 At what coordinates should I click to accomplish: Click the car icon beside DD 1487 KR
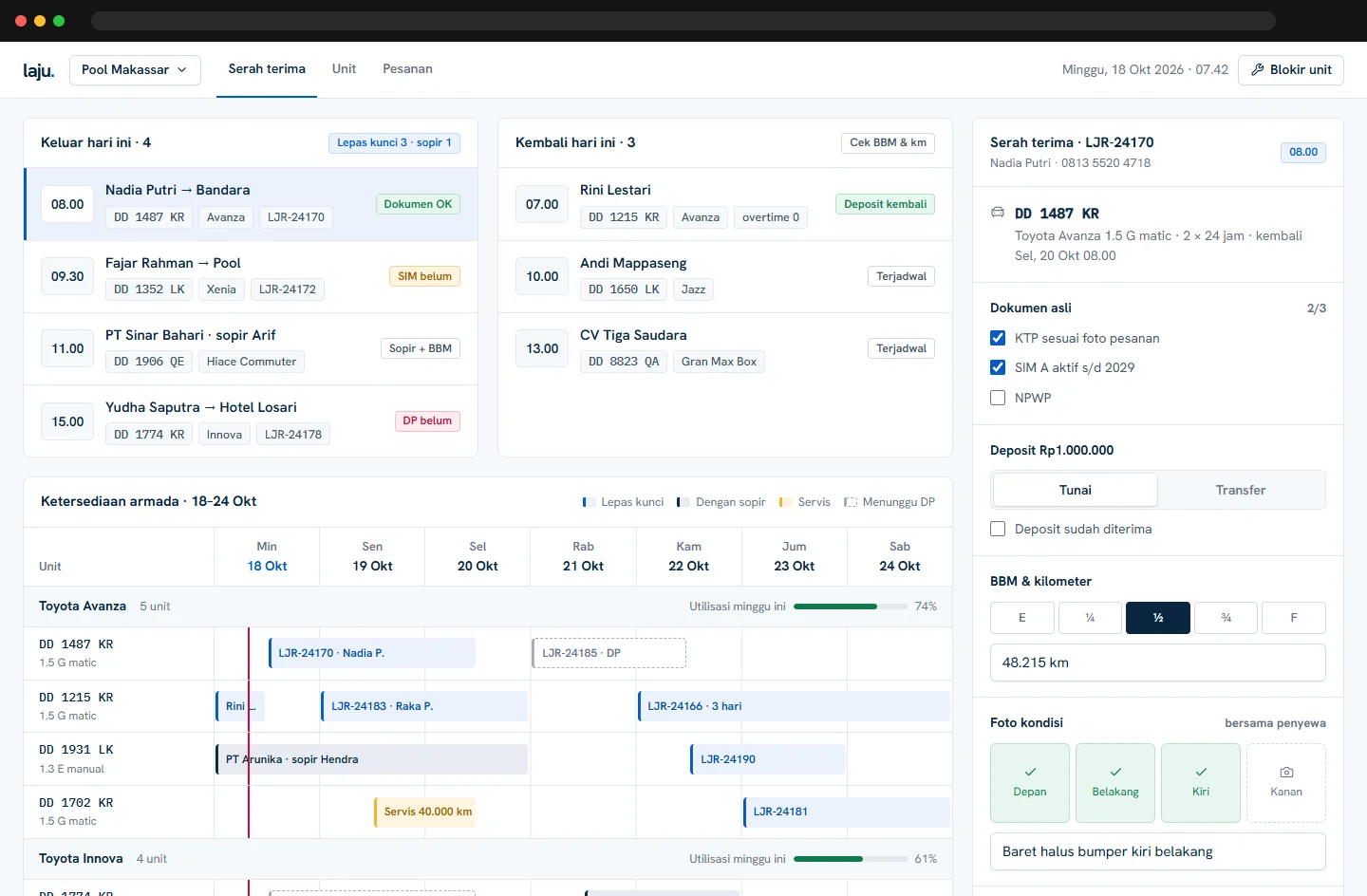998,213
